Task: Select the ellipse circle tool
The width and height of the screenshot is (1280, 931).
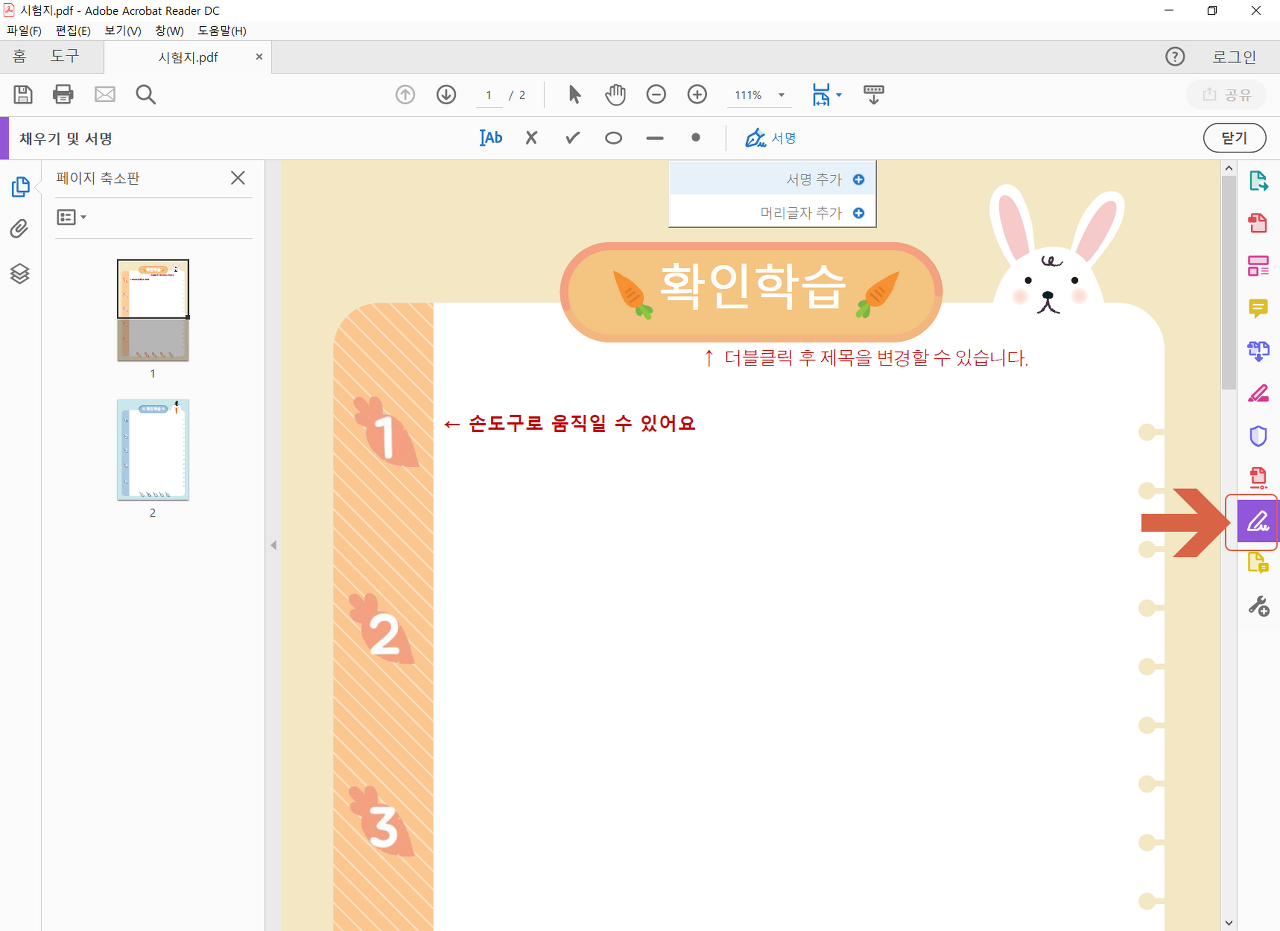Action: coord(613,138)
